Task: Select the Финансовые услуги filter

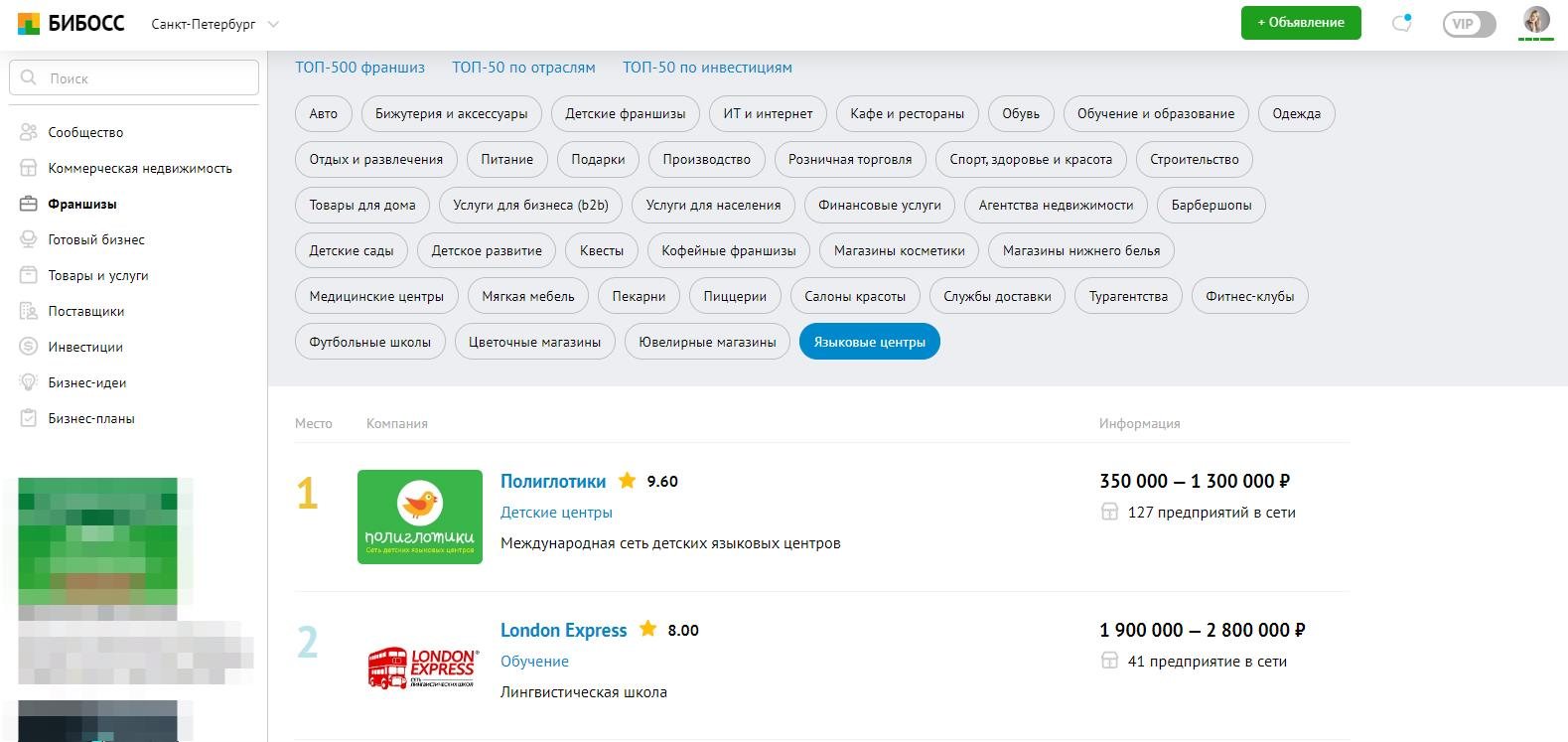Action: point(879,205)
